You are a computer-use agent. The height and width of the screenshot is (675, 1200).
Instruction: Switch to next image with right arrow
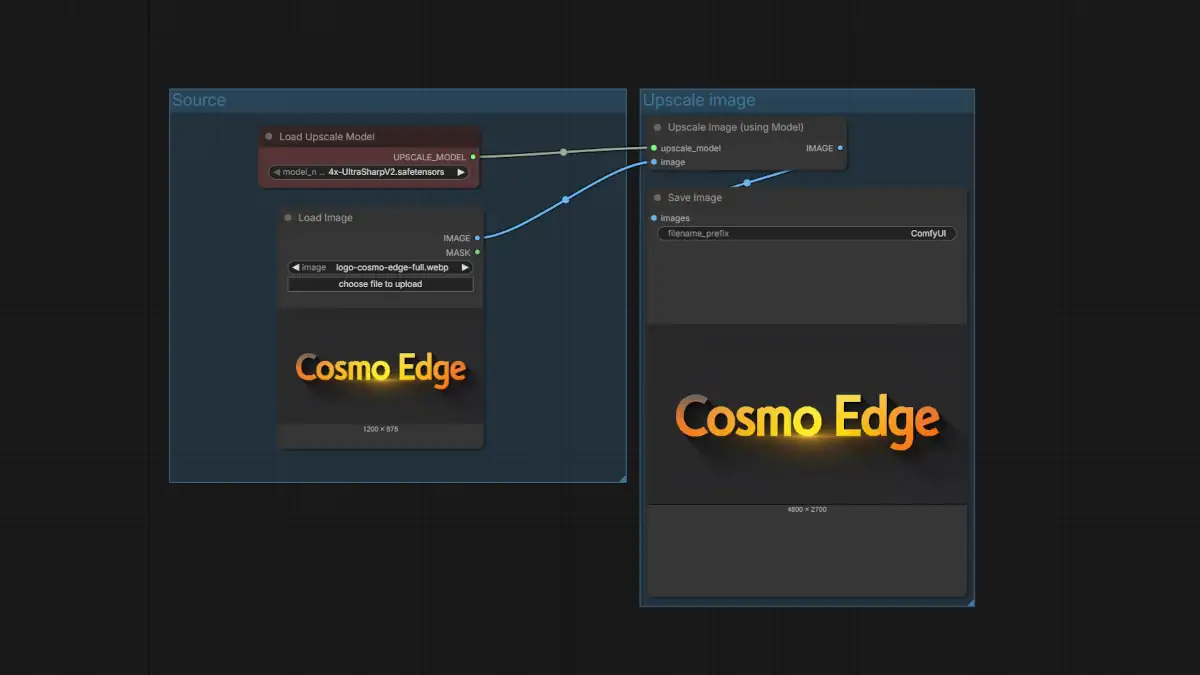466,268
